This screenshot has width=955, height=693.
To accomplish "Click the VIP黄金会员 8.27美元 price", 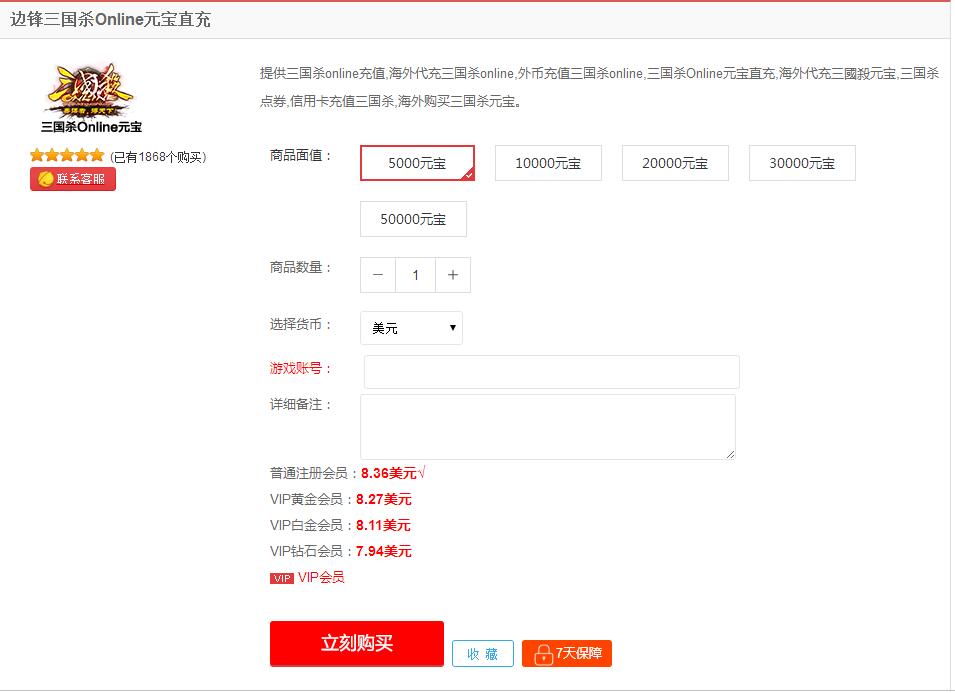I will (x=384, y=499).
